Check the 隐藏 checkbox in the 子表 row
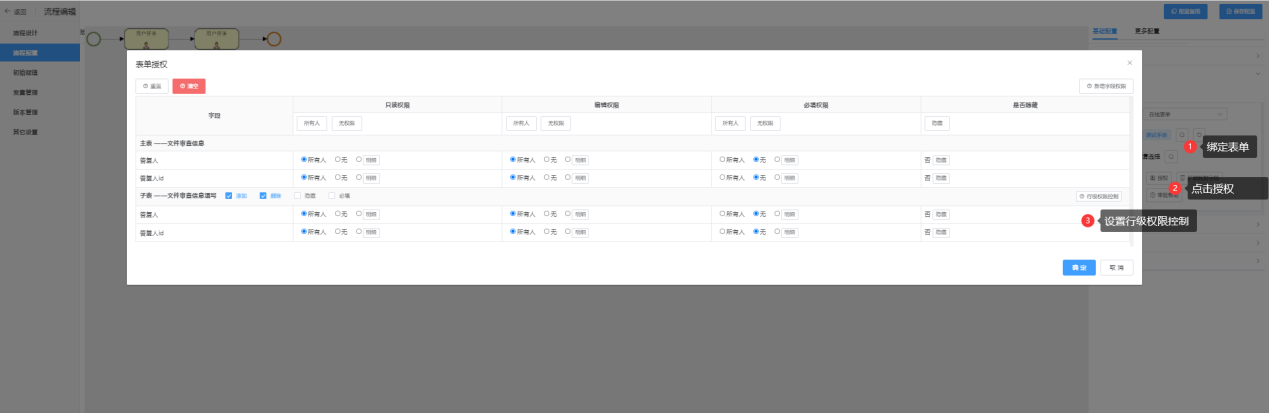 297,196
